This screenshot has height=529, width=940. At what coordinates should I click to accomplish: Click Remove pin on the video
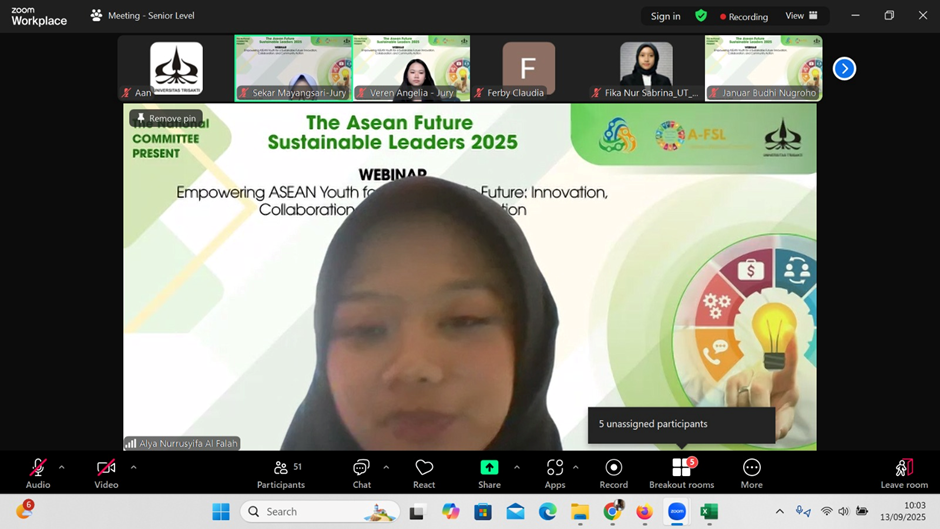[x=166, y=118]
